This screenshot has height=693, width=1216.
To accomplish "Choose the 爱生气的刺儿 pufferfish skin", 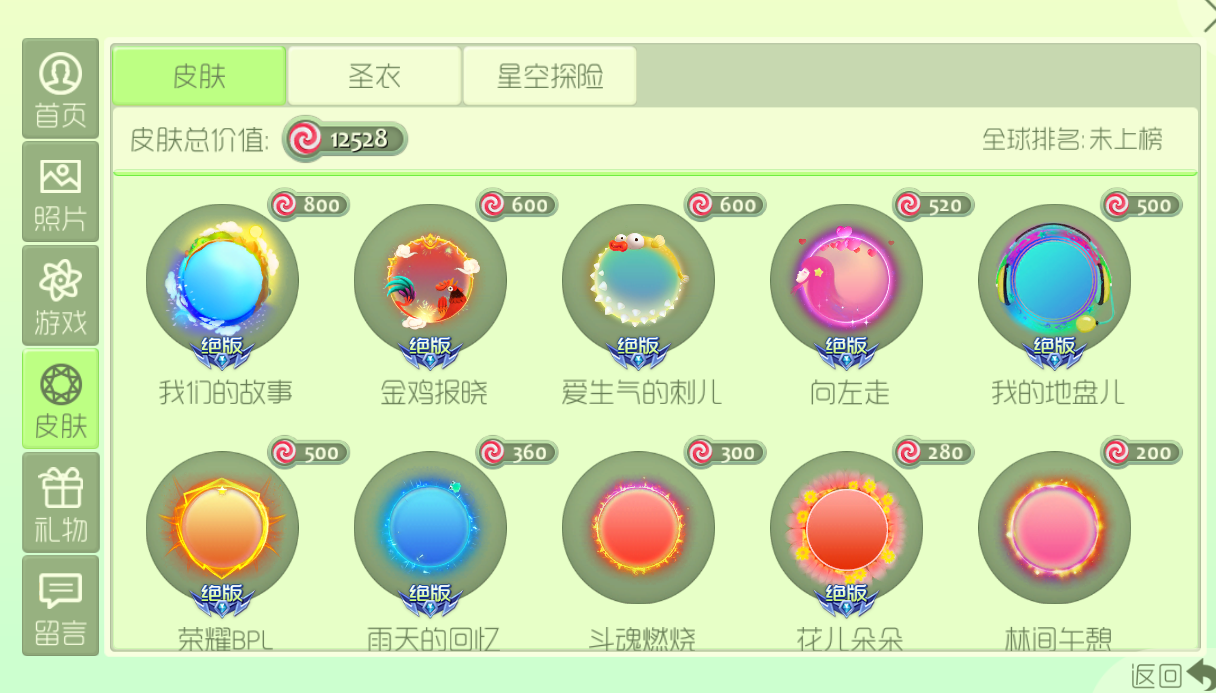I will tap(638, 280).
